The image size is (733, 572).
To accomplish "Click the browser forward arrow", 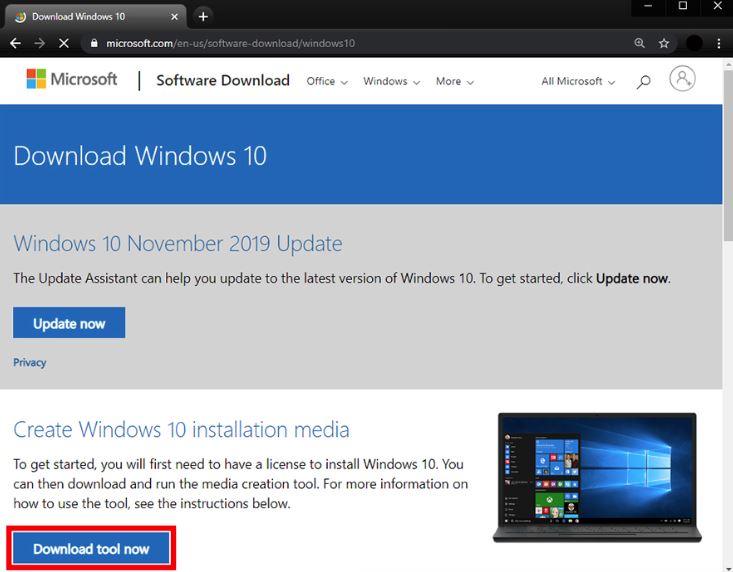I will [x=40, y=43].
